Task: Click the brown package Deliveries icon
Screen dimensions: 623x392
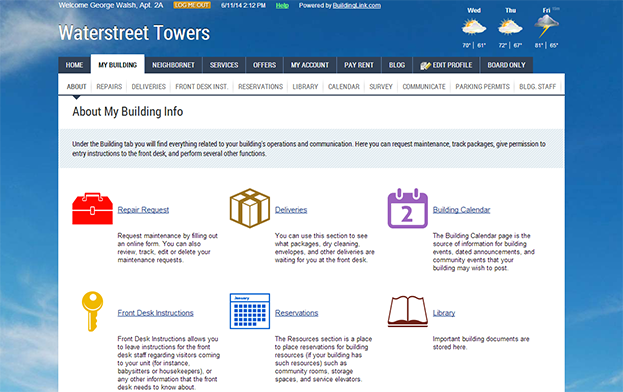Action: point(250,208)
